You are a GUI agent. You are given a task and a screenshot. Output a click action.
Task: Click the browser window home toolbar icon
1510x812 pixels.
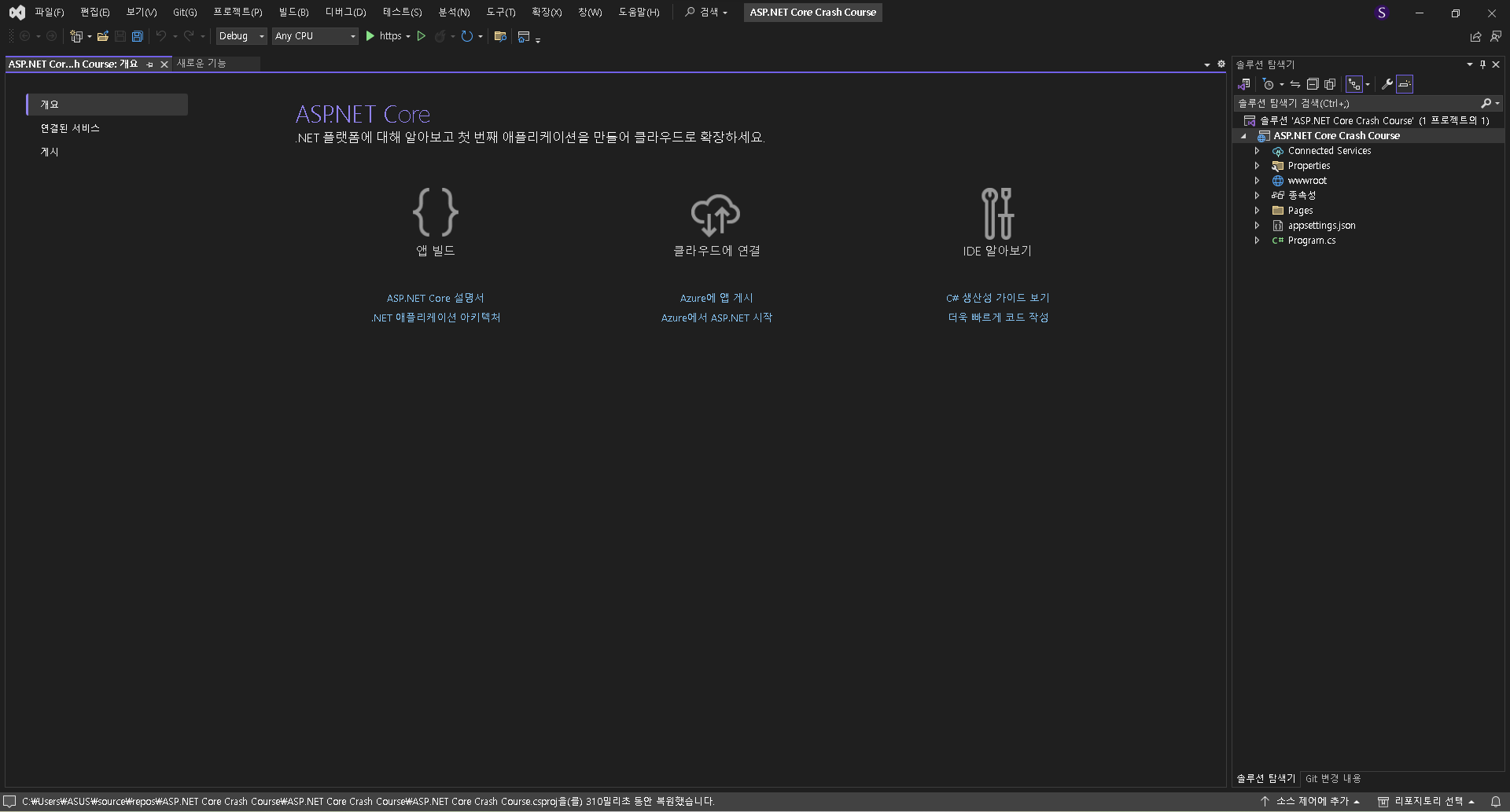(x=524, y=36)
